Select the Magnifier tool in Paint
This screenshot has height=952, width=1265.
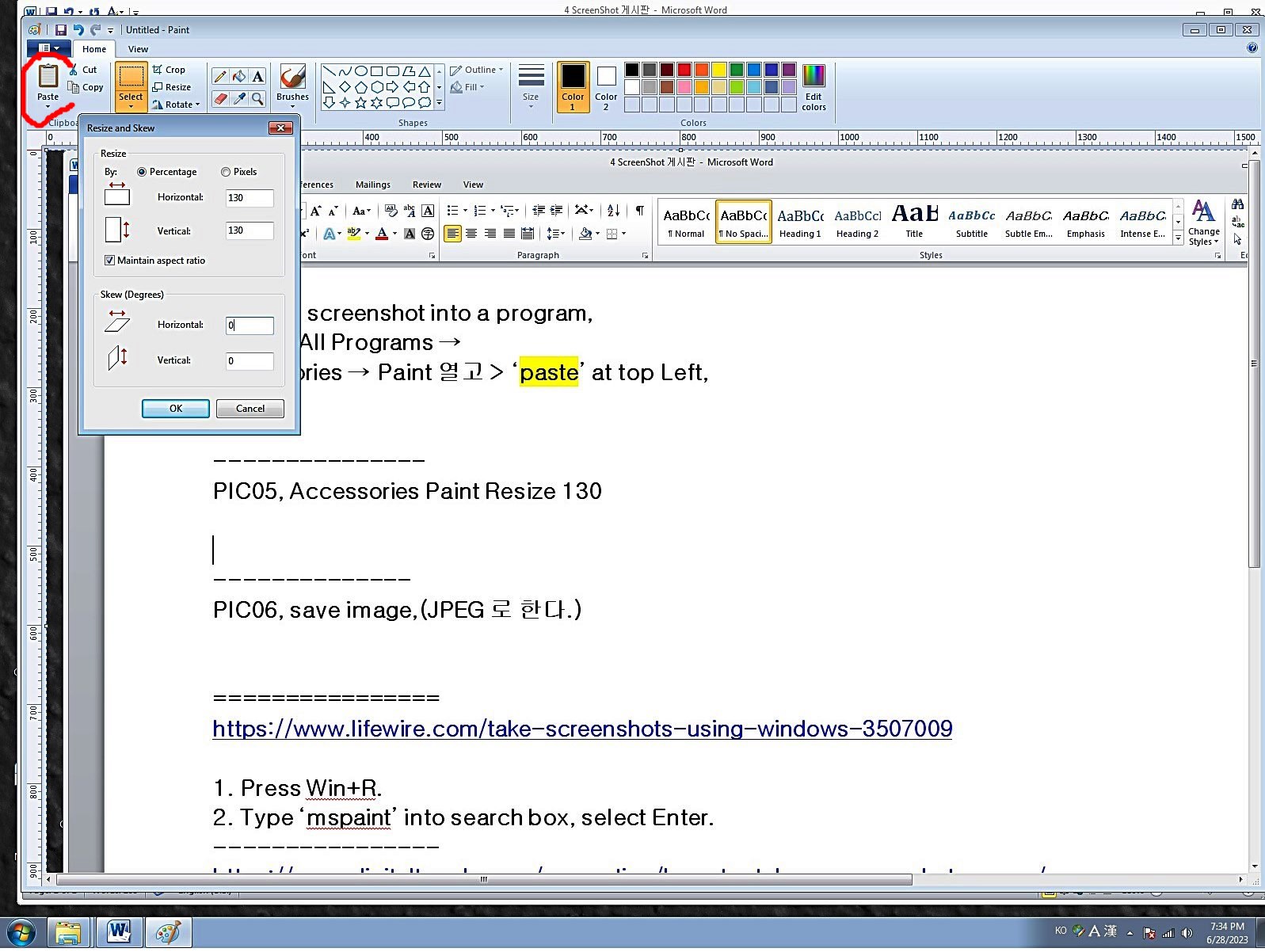click(x=257, y=99)
